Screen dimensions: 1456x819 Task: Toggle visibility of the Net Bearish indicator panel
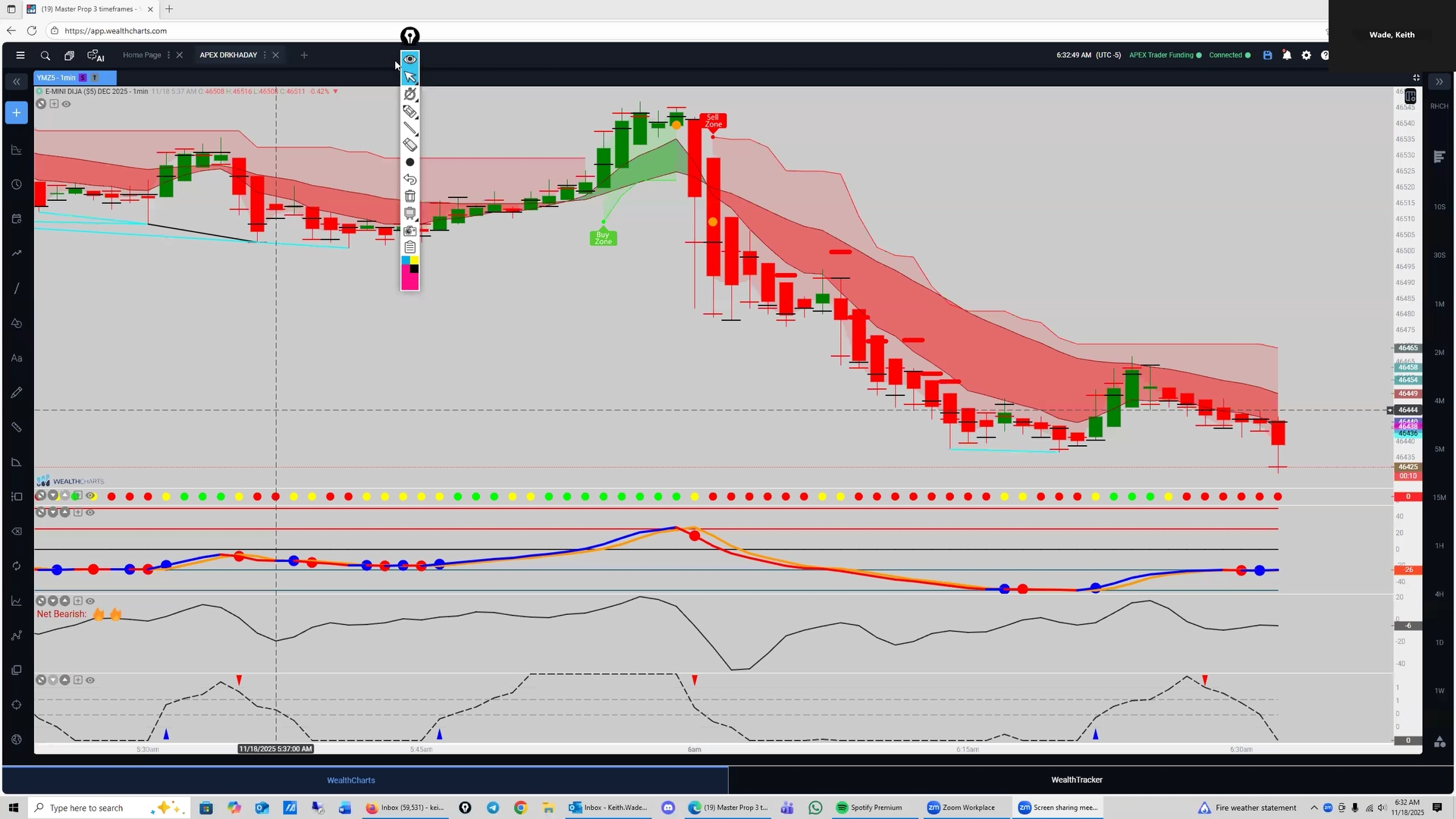(x=90, y=601)
